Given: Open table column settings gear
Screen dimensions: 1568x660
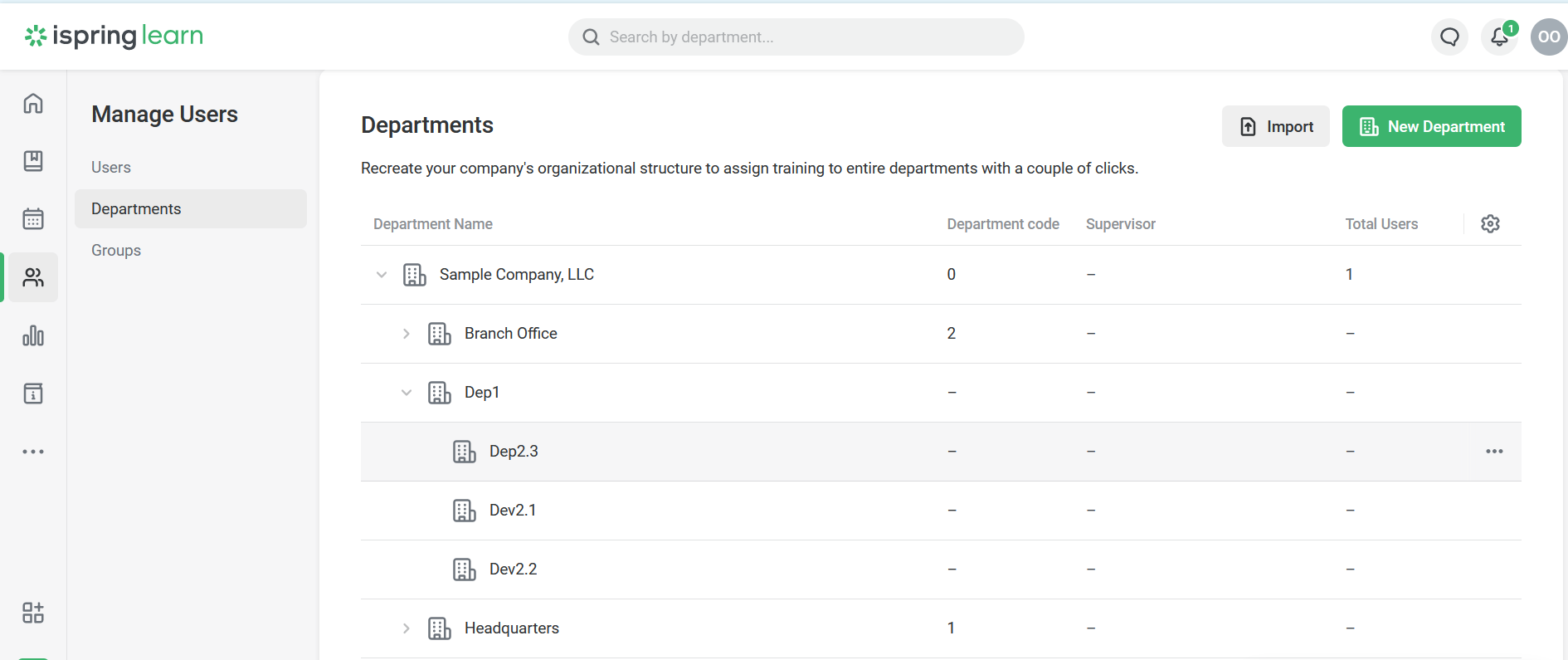Looking at the screenshot, I should coord(1490,224).
